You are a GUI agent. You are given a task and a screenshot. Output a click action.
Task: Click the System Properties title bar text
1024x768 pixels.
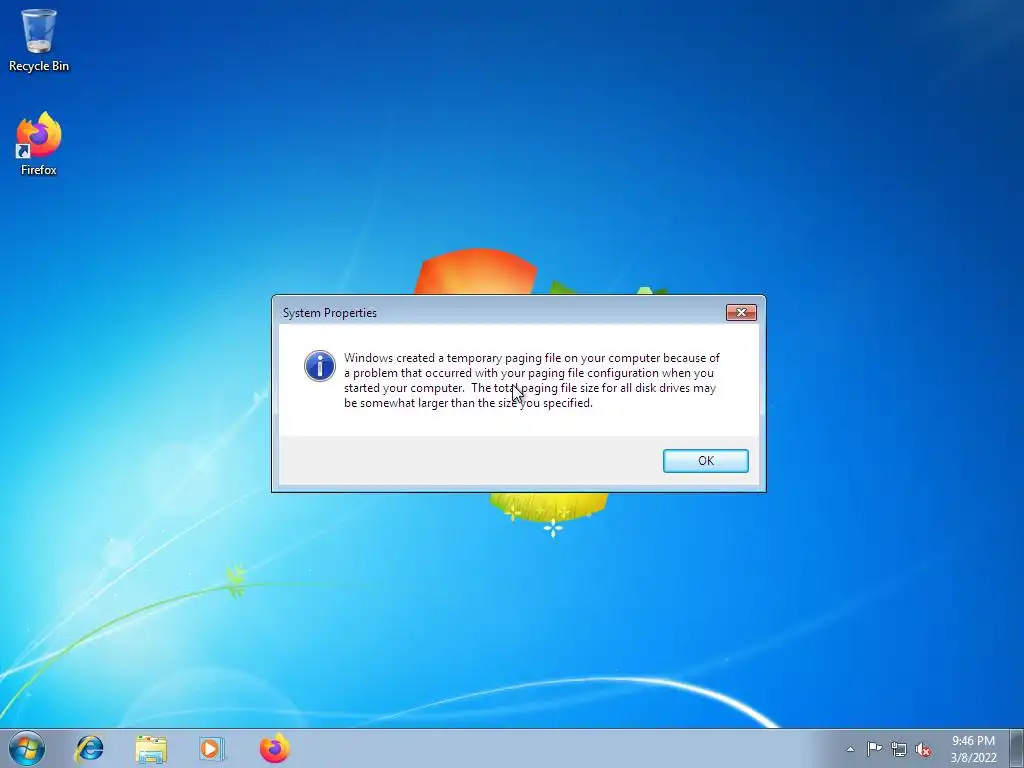point(330,313)
